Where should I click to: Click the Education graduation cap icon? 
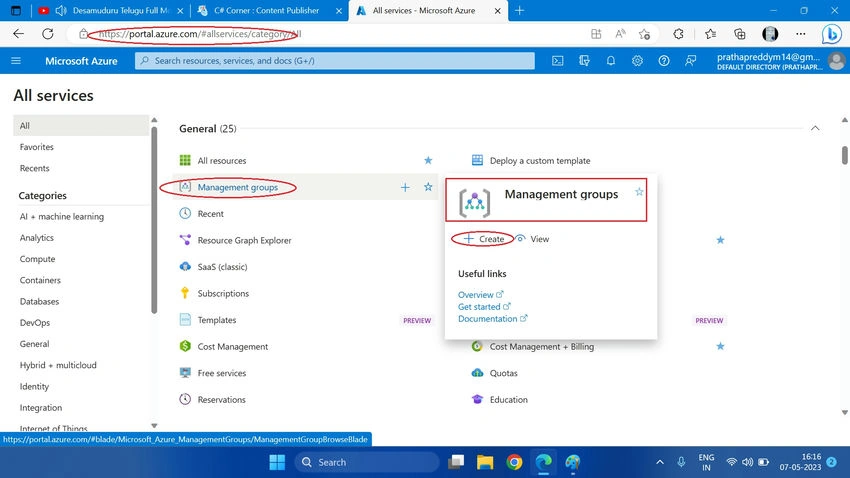477,399
